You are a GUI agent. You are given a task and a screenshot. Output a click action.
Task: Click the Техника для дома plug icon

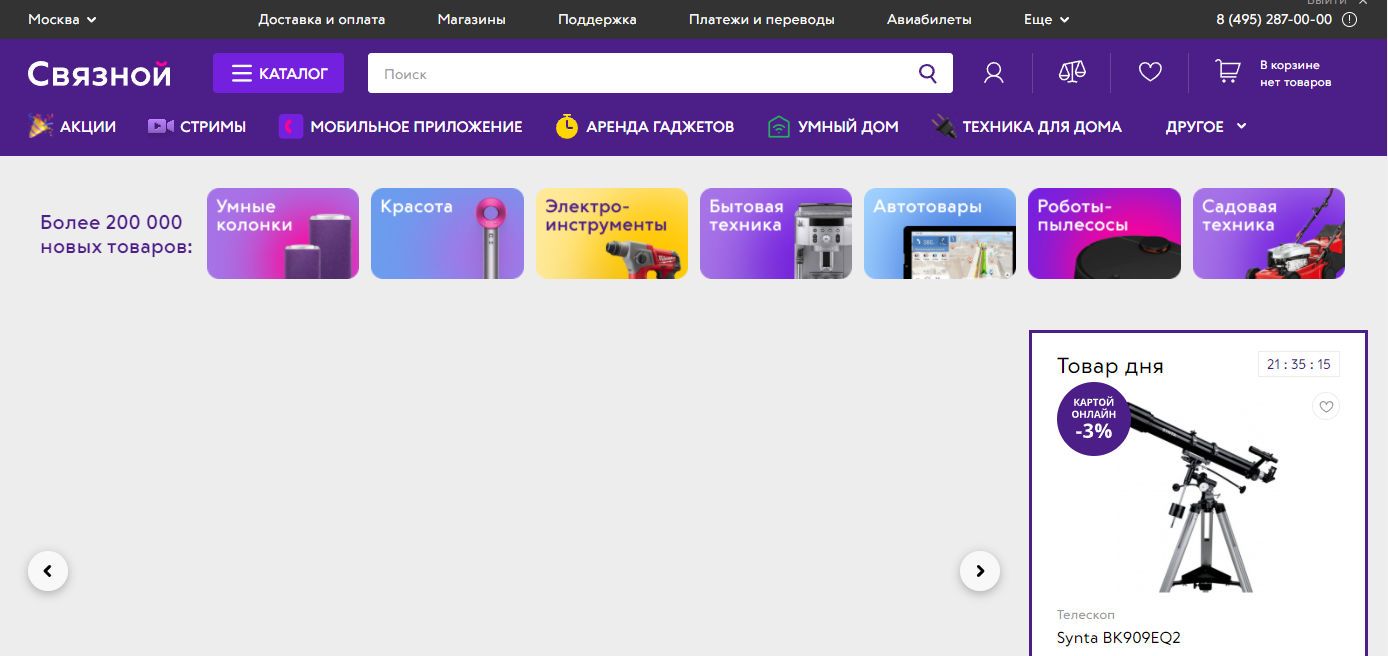tap(943, 126)
